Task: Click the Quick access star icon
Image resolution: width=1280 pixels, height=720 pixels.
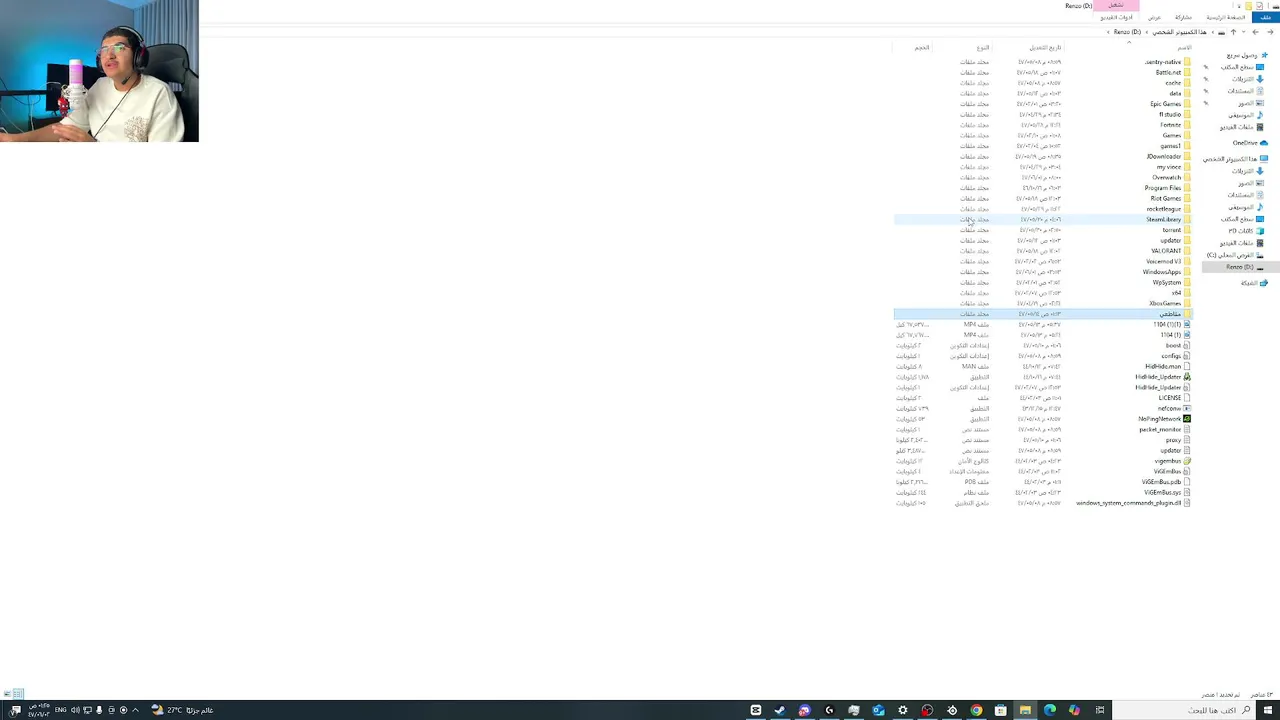Action: pyautogui.click(x=1264, y=55)
